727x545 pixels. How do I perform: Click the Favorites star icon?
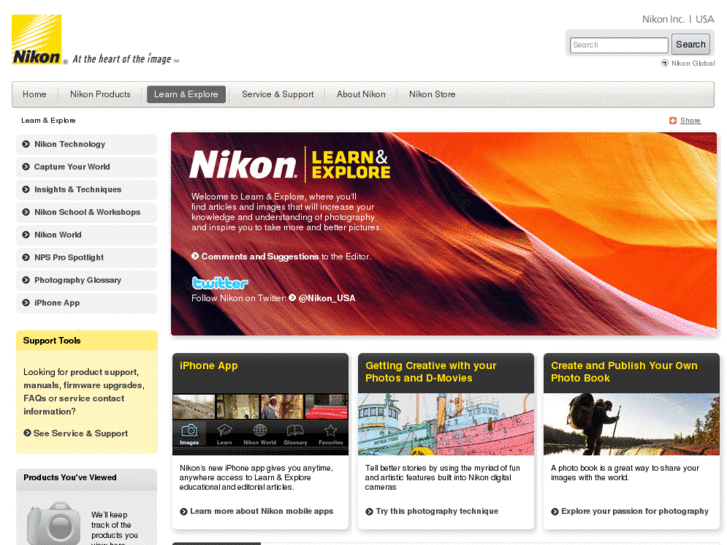click(331, 430)
